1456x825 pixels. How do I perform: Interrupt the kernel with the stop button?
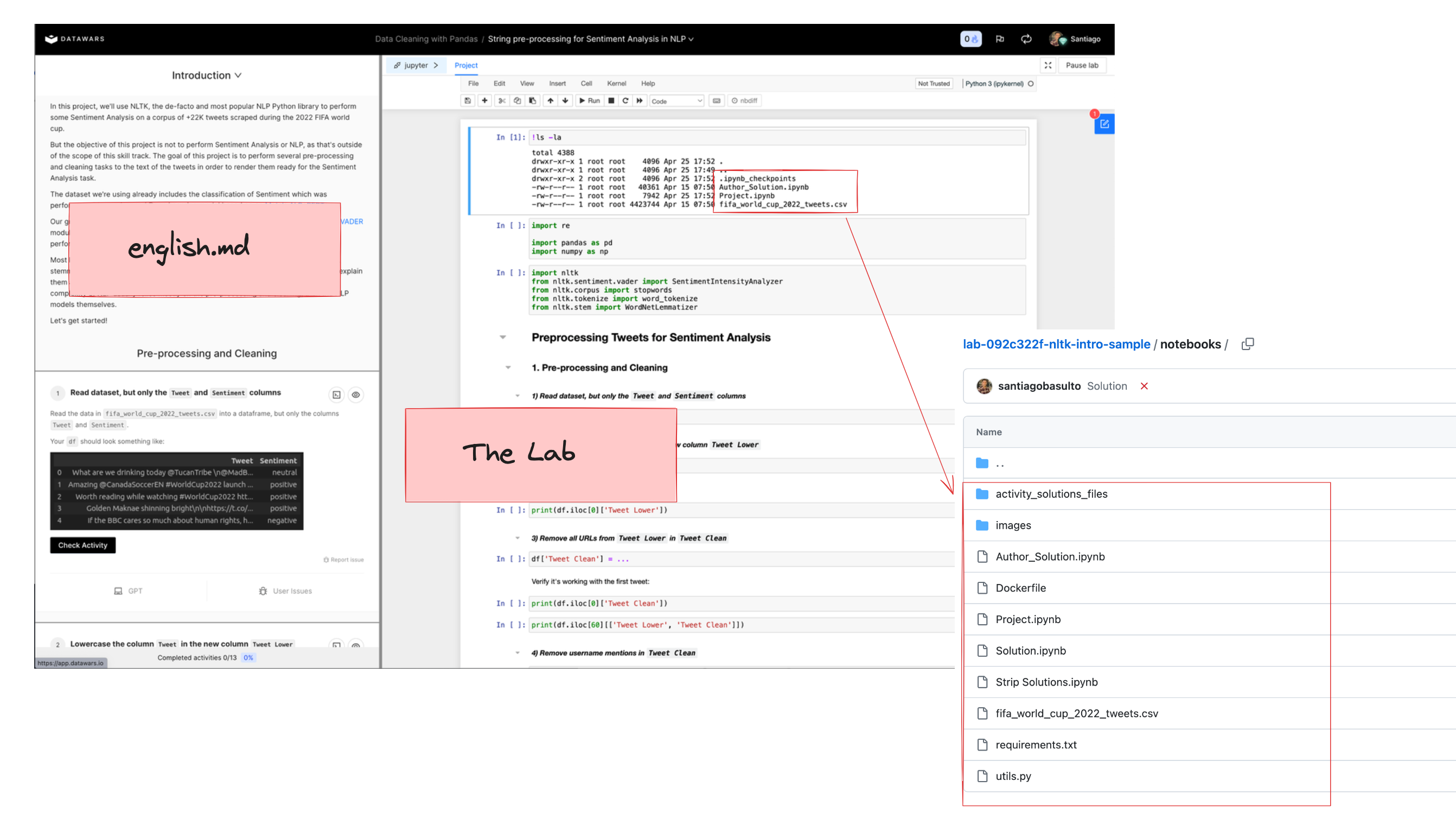click(611, 101)
